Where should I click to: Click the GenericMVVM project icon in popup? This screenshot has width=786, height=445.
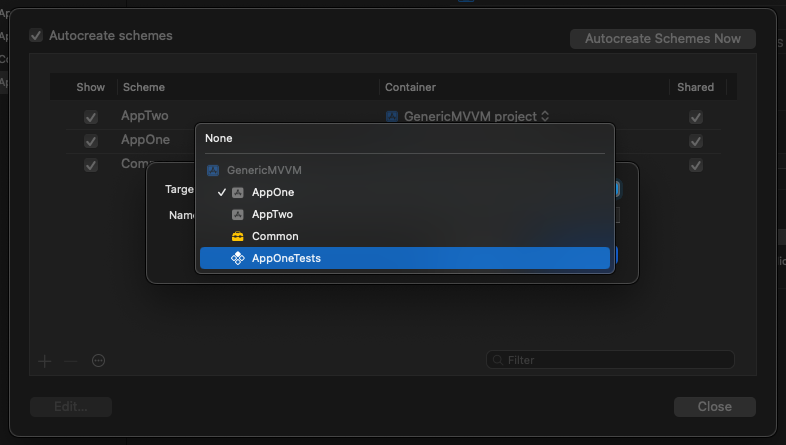[x=213, y=170]
